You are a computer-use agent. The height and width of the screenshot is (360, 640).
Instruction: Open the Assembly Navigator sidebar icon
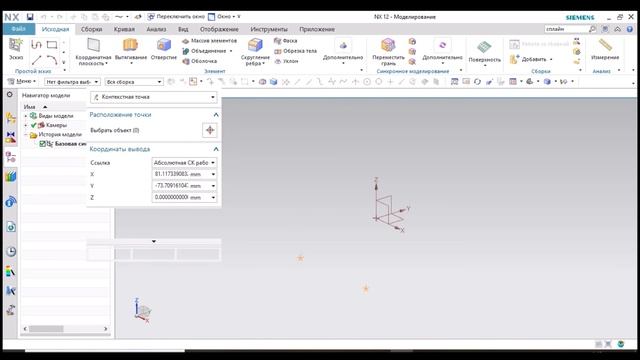pyautogui.click(x=11, y=118)
